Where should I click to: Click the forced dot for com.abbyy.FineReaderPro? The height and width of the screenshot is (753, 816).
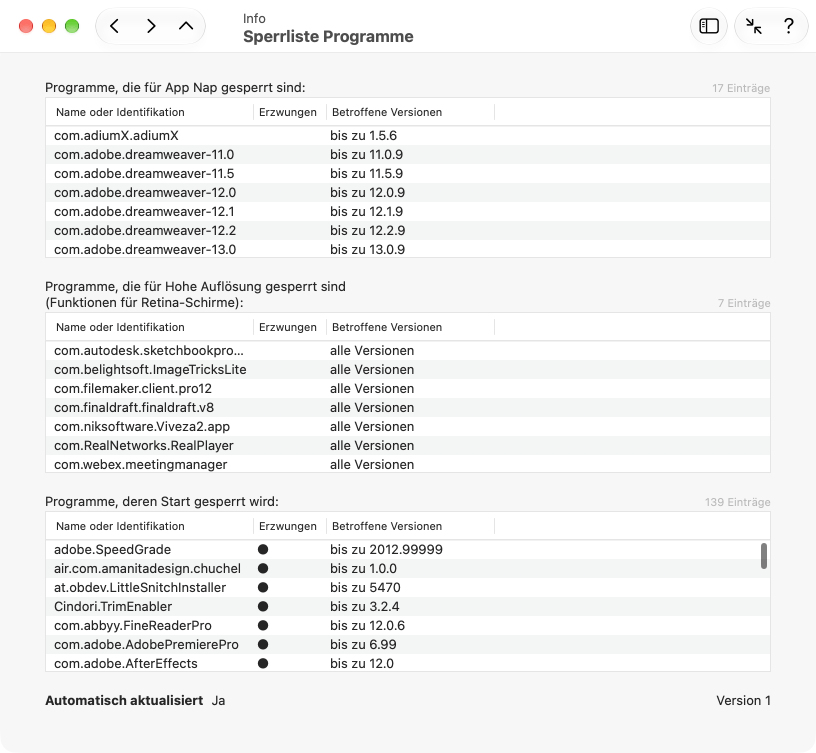263,626
